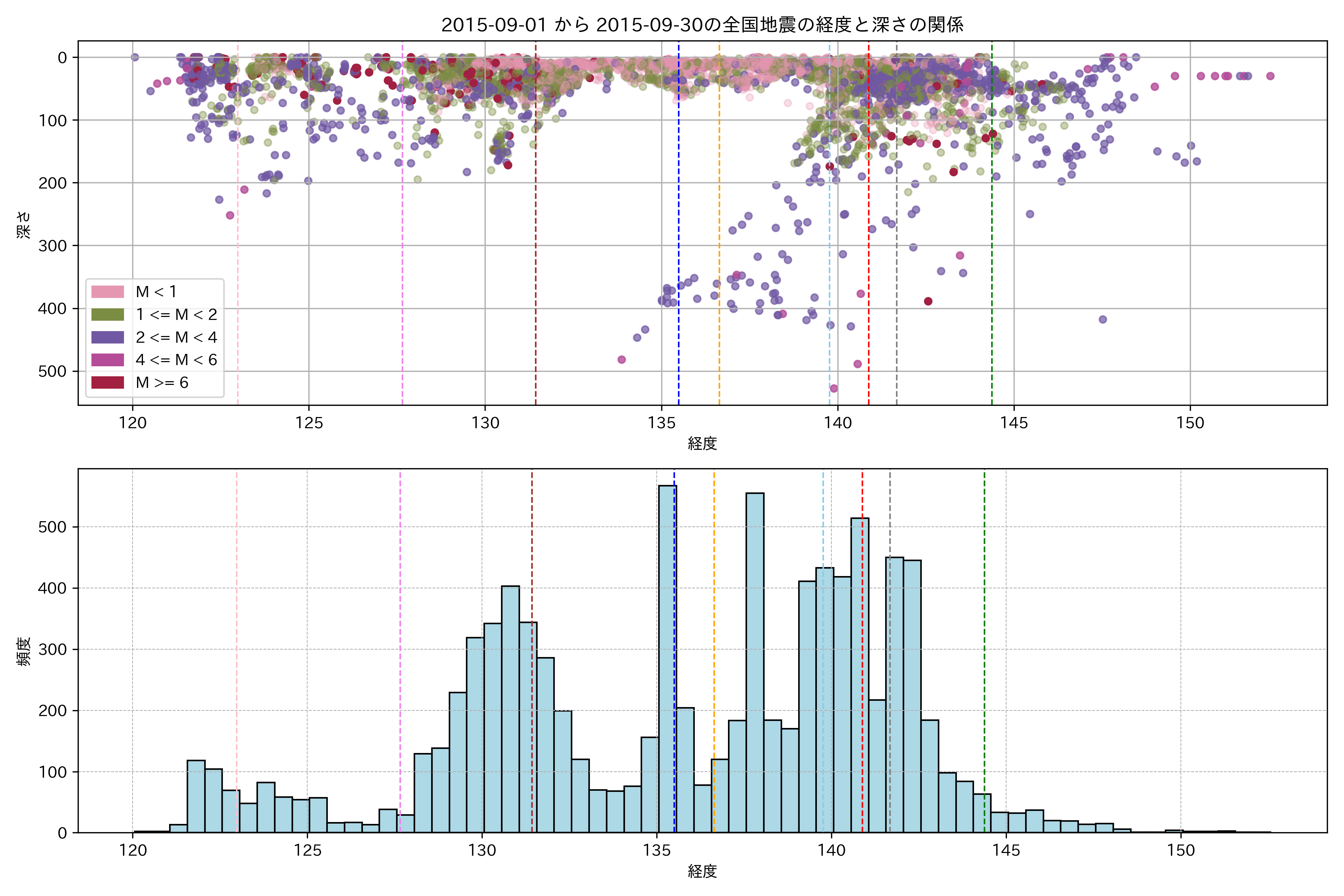The height and width of the screenshot is (896, 1344).
Task: Click the lone scatter point at longitude 120
Action: pyautogui.click(x=135, y=57)
